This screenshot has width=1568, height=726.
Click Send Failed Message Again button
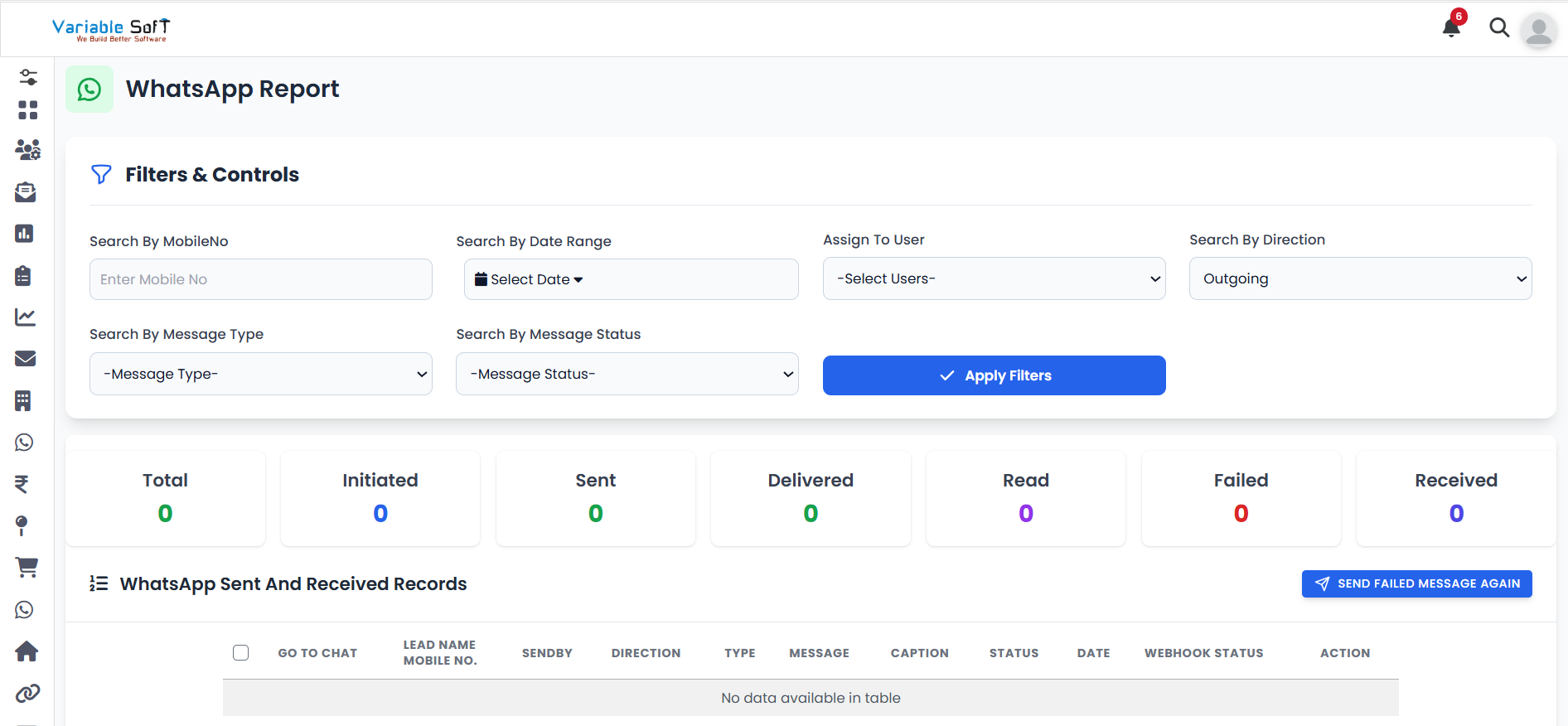(1416, 583)
